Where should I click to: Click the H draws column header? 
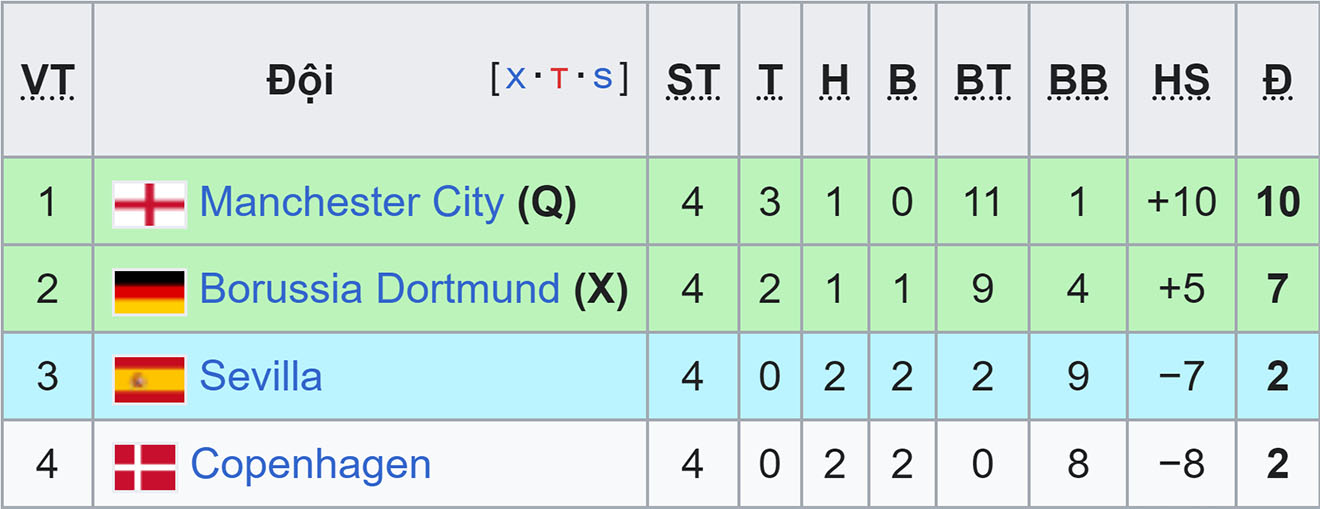point(834,81)
